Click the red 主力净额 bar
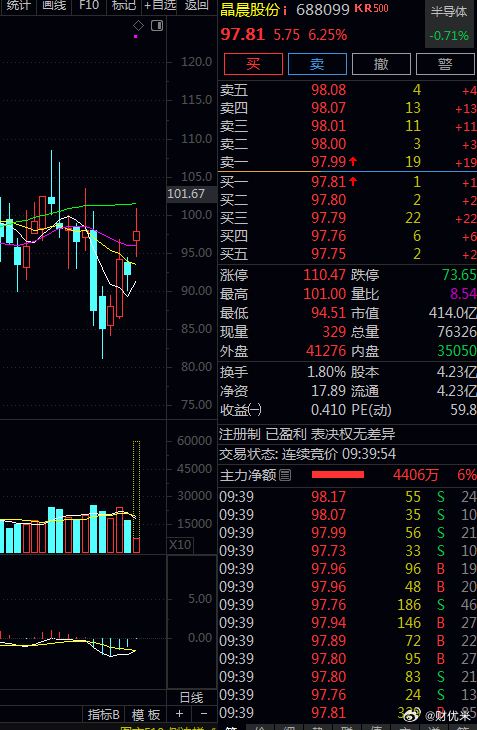Screen dimensions: 477x730 tap(338, 475)
